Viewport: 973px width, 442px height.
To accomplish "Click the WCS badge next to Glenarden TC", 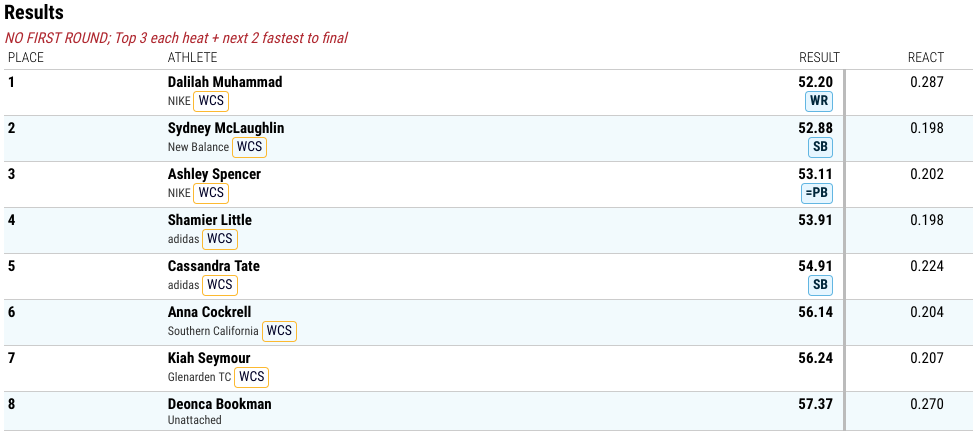I will tap(251, 377).
